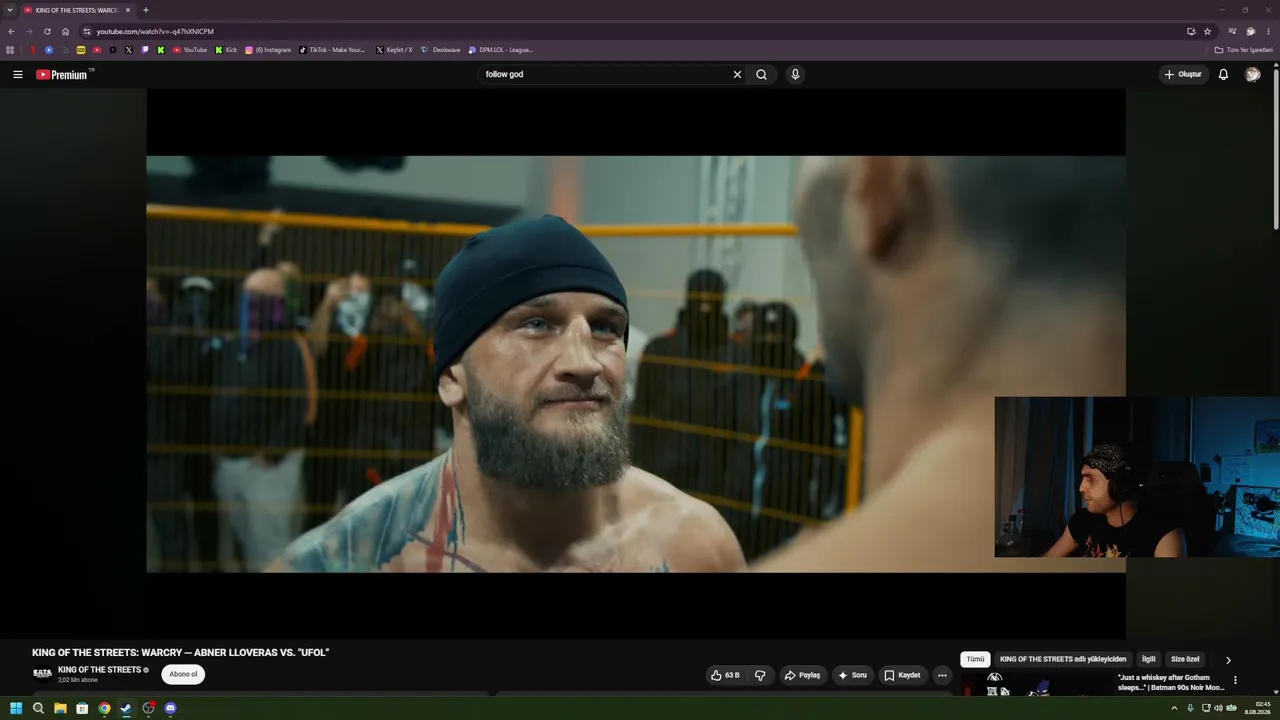Open the Soru ask button

[x=852, y=675]
